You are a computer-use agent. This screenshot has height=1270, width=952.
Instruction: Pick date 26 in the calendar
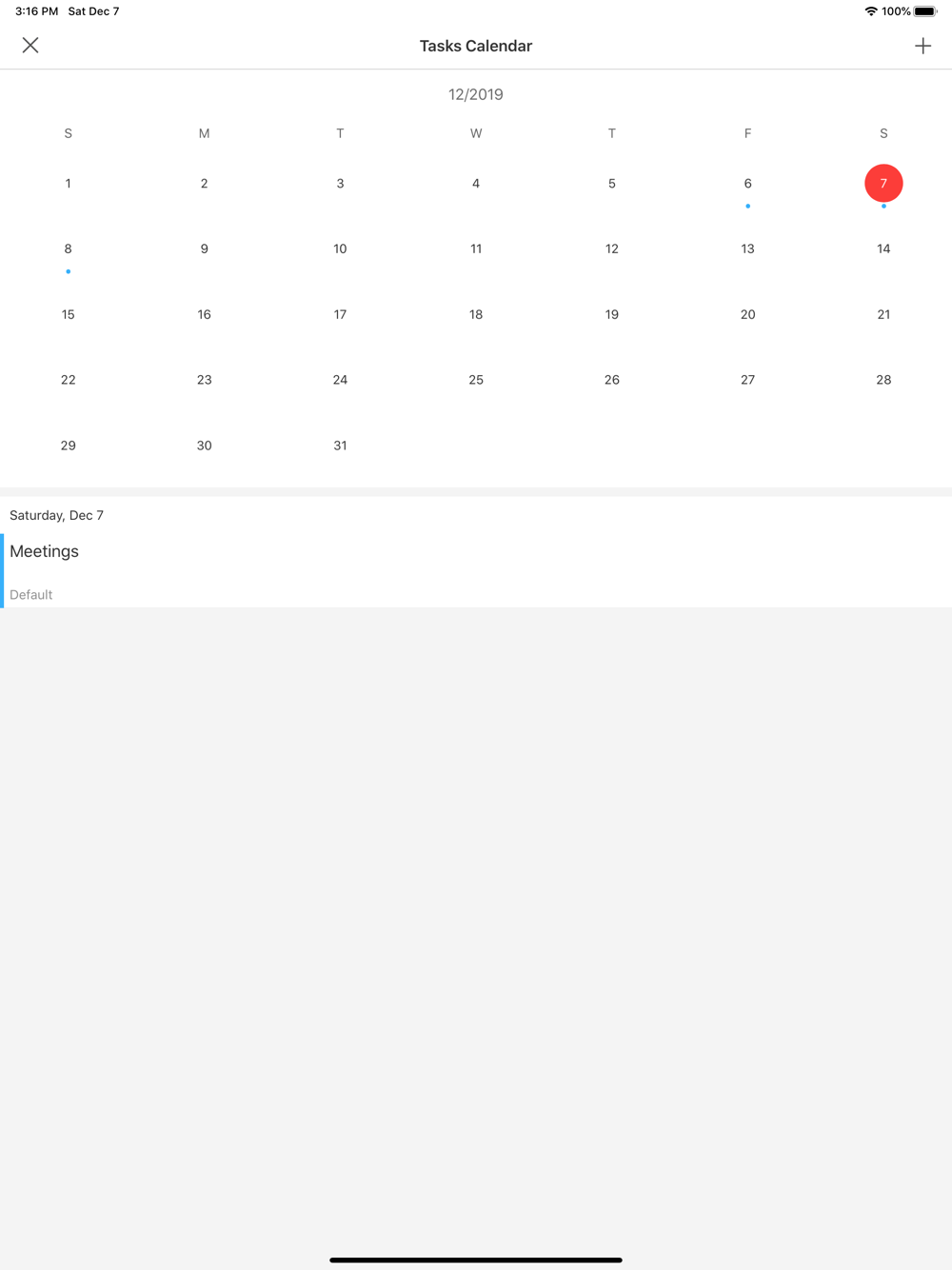(612, 380)
